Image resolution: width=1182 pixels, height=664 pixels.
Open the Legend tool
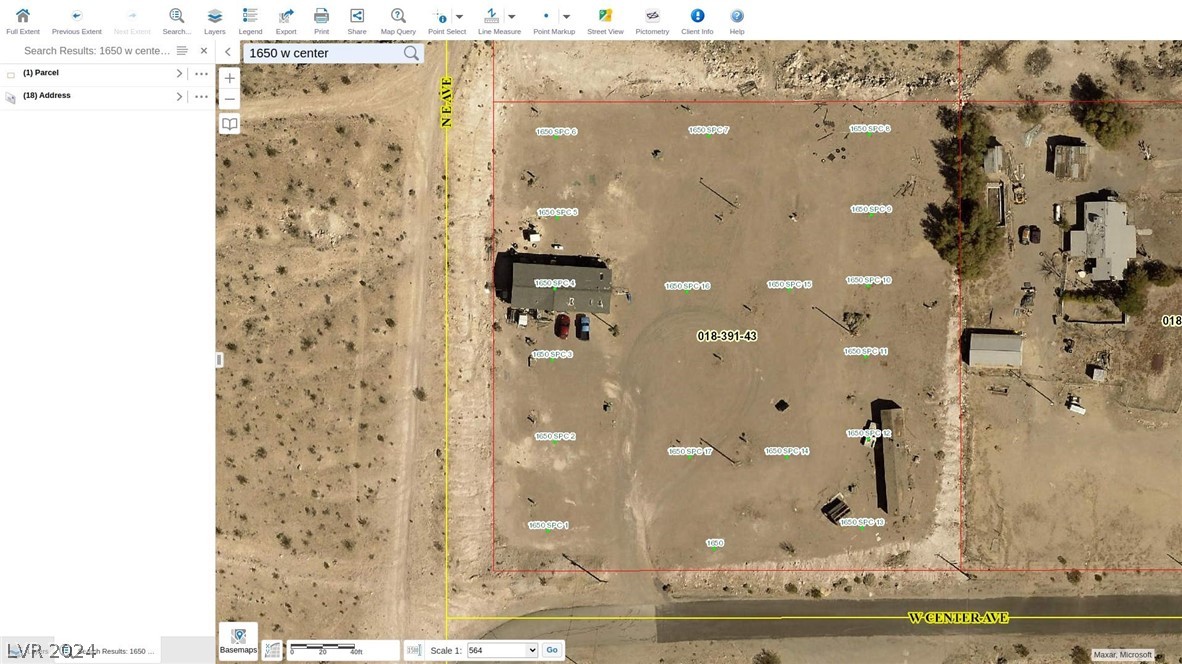tap(250, 16)
